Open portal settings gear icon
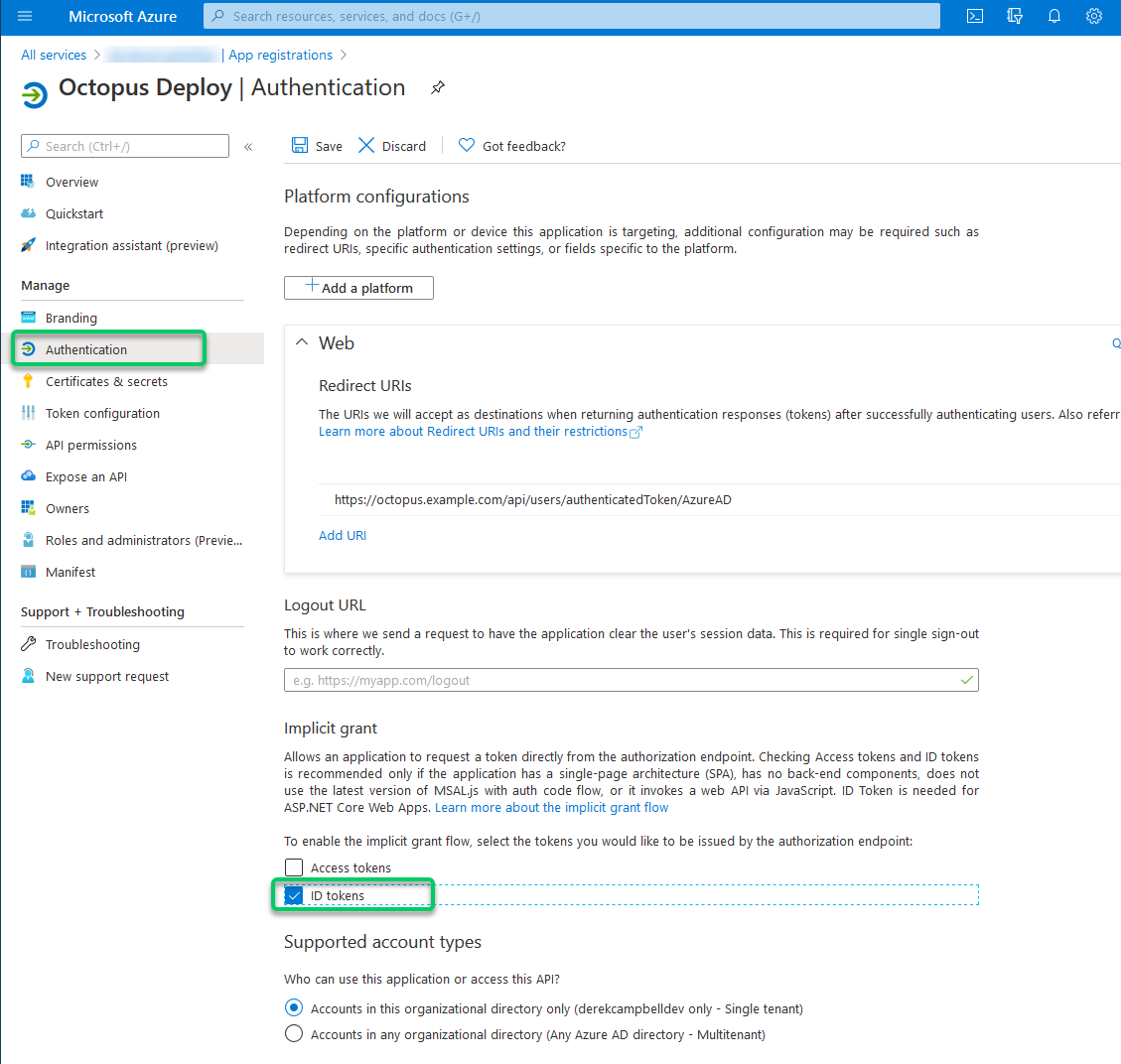This screenshot has height=1064, width=1121. pos(1093,17)
